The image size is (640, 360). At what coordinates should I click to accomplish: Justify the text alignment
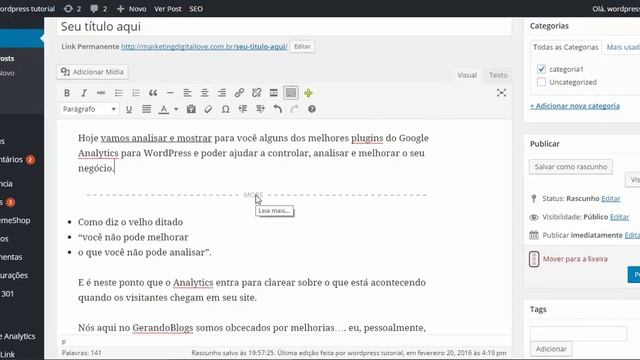[x=146, y=109]
